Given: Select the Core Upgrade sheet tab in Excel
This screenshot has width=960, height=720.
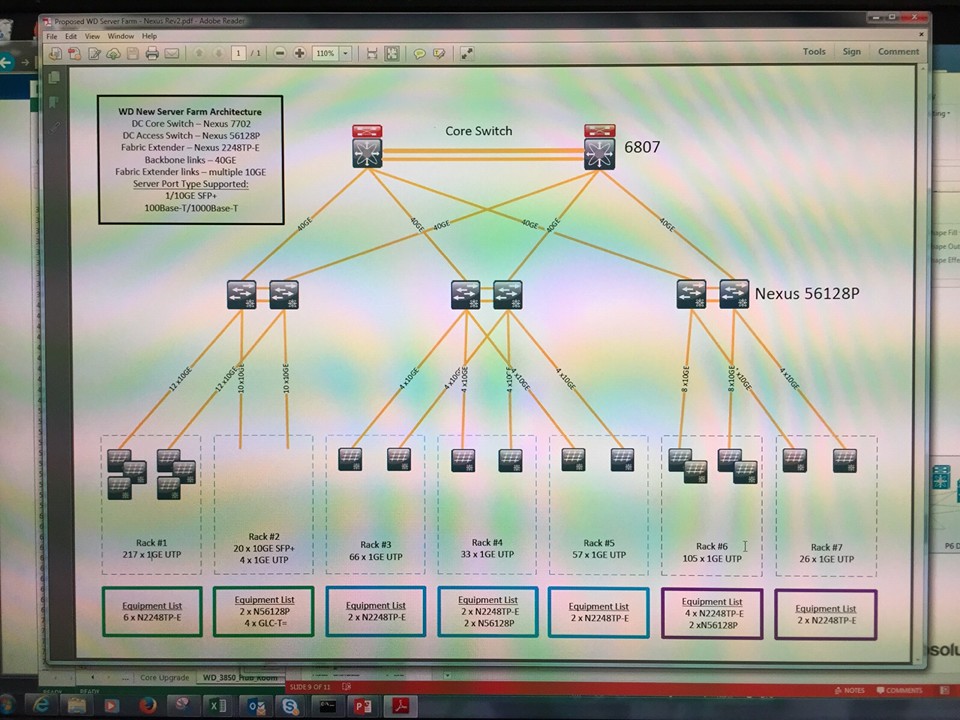Looking at the screenshot, I should pyautogui.click(x=165, y=678).
